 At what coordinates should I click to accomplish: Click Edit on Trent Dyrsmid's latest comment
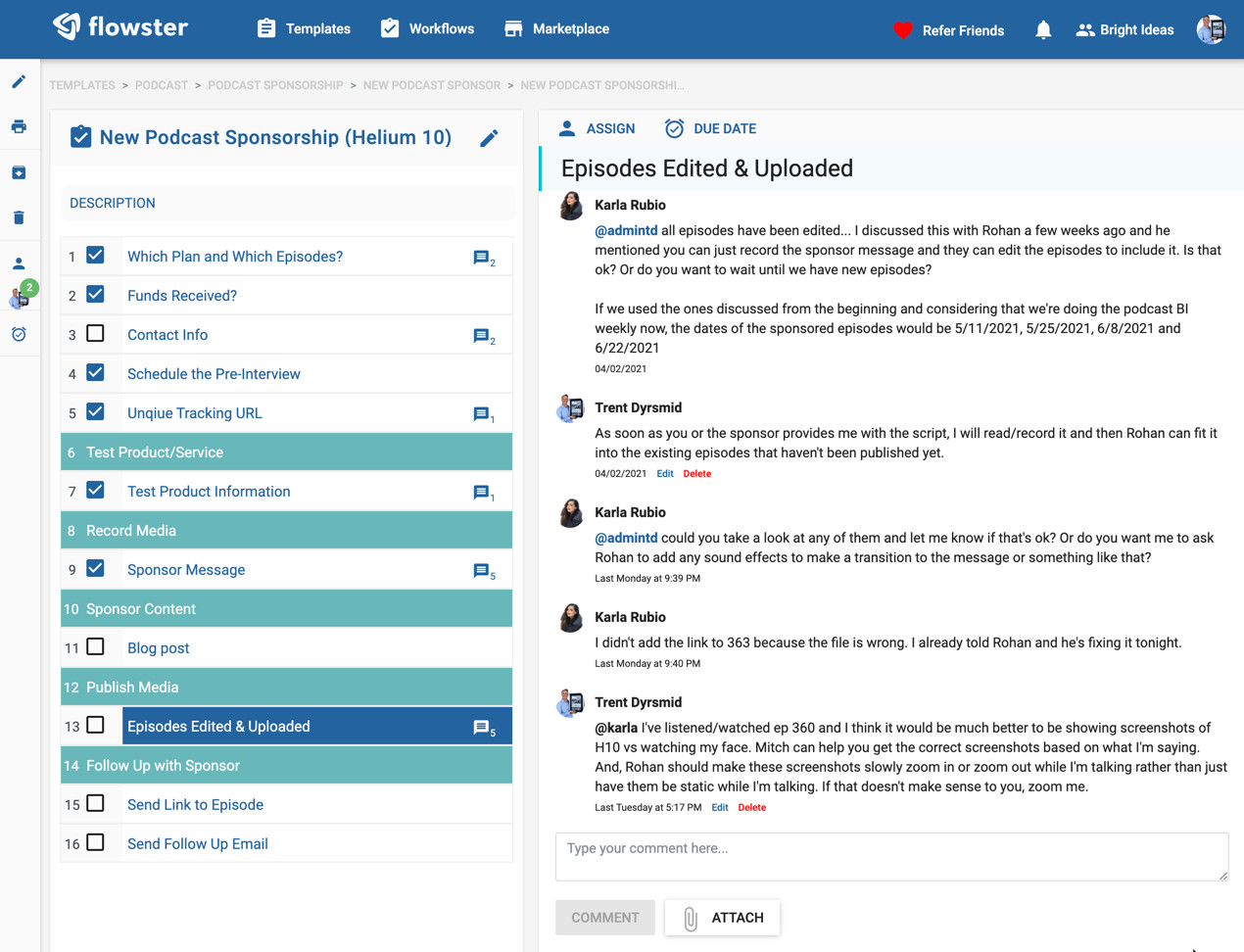(x=720, y=807)
